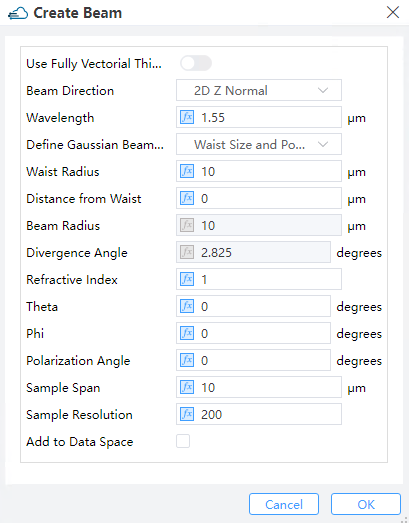The image size is (409, 524).
Task: Toggle Use Fully Vectorial Thin Lens switch
Action: (196, 63)
